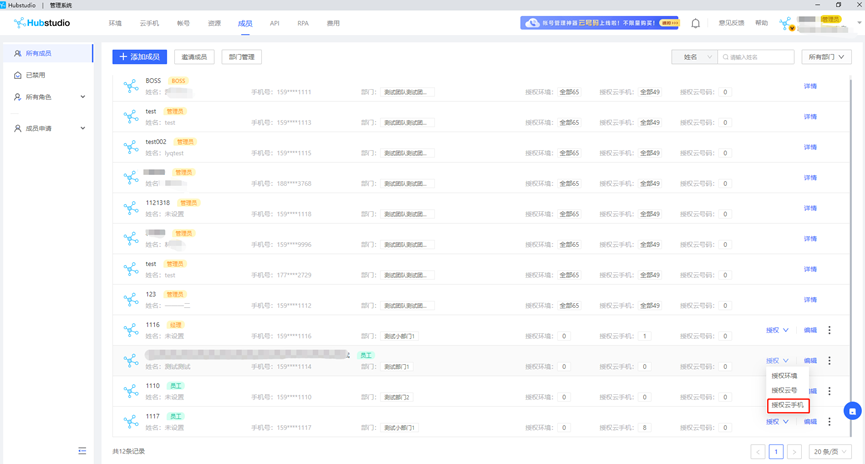
Task: Select 授权云手机 from the dropdown menu
Action: 788,405
